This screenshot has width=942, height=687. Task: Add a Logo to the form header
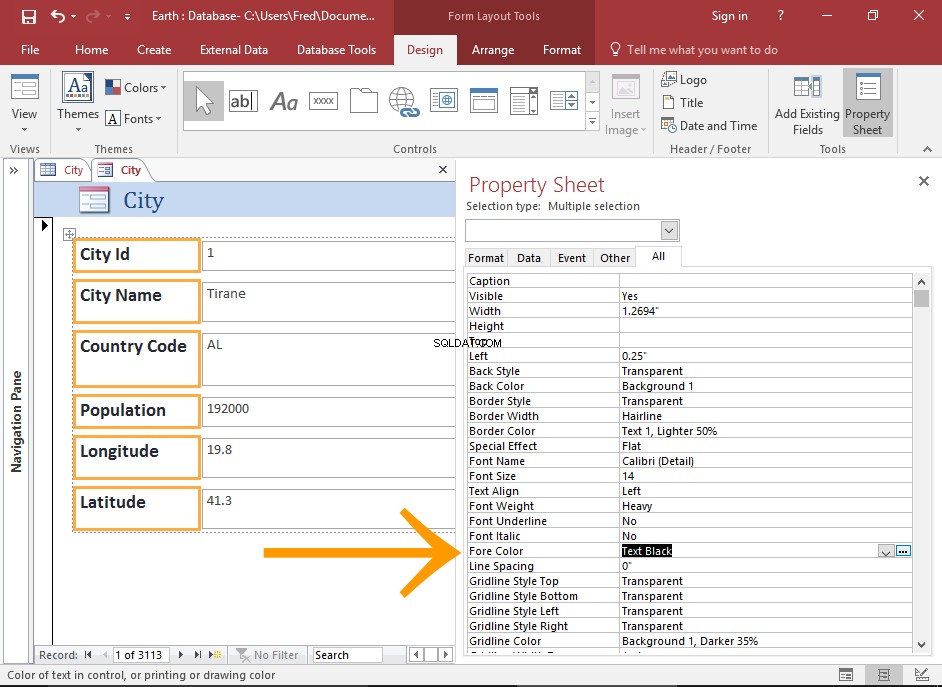click(684, 79)
